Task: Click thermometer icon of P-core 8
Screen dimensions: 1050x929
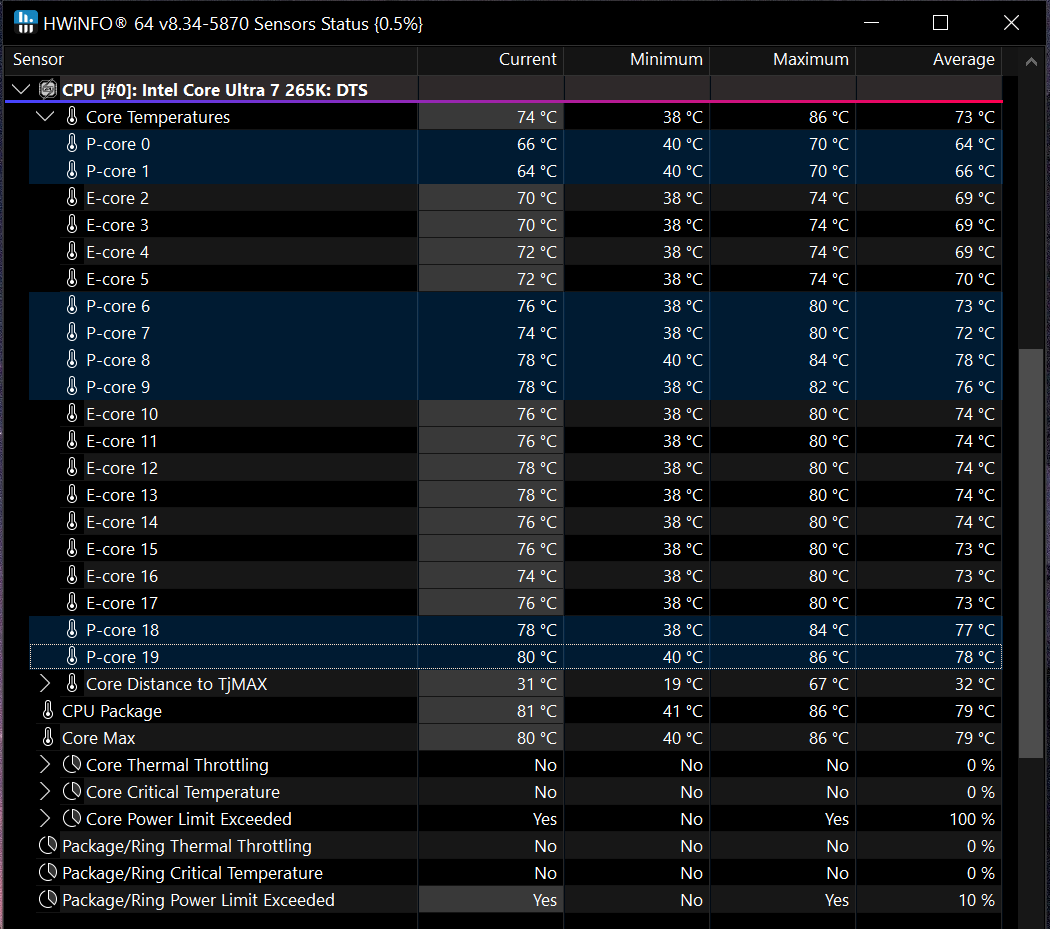Action: click(72, 360)
